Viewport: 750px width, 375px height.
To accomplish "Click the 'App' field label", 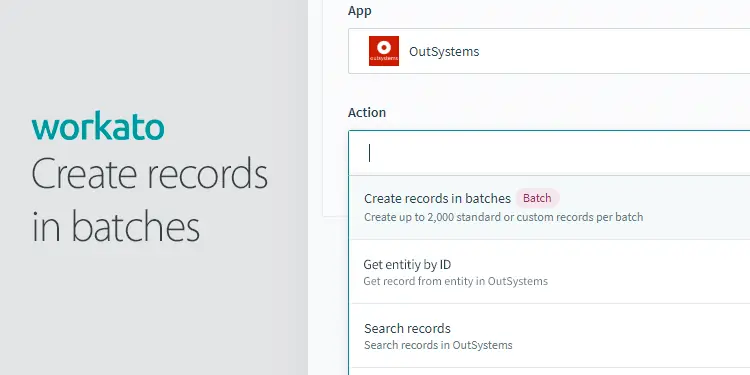I will (x=360, y=11).
